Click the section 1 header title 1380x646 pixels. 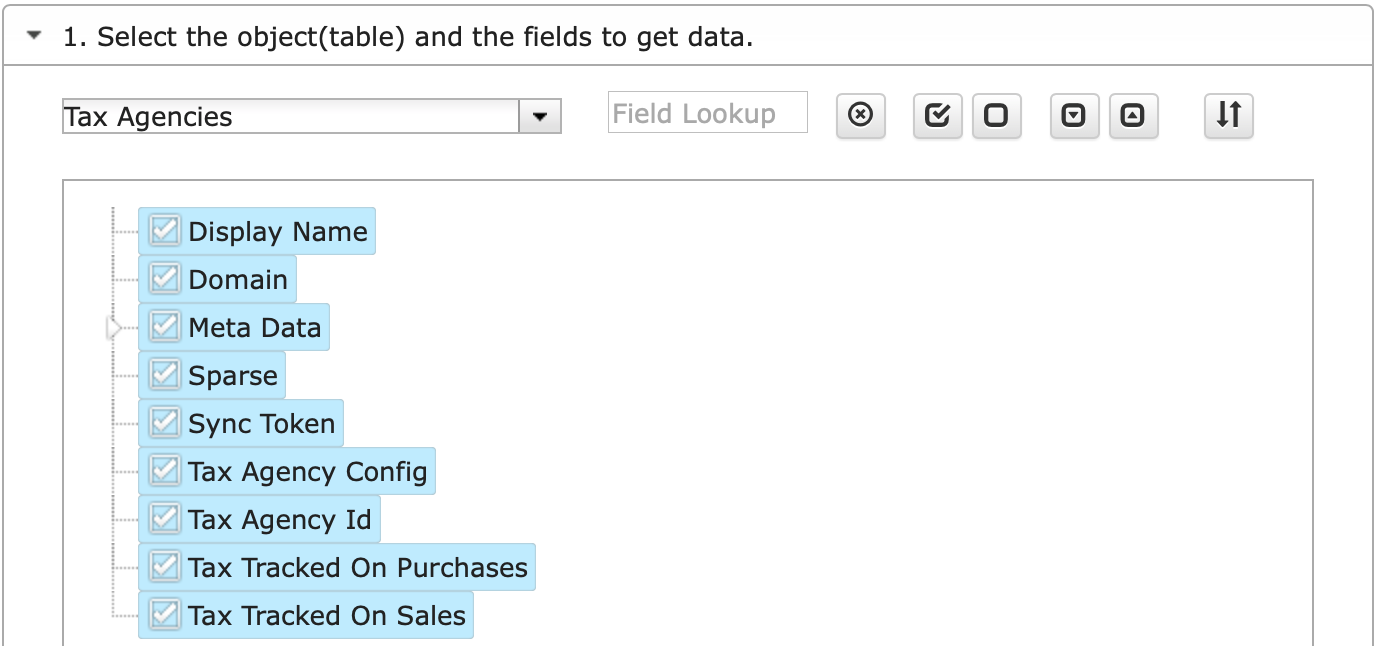(408, 38)
